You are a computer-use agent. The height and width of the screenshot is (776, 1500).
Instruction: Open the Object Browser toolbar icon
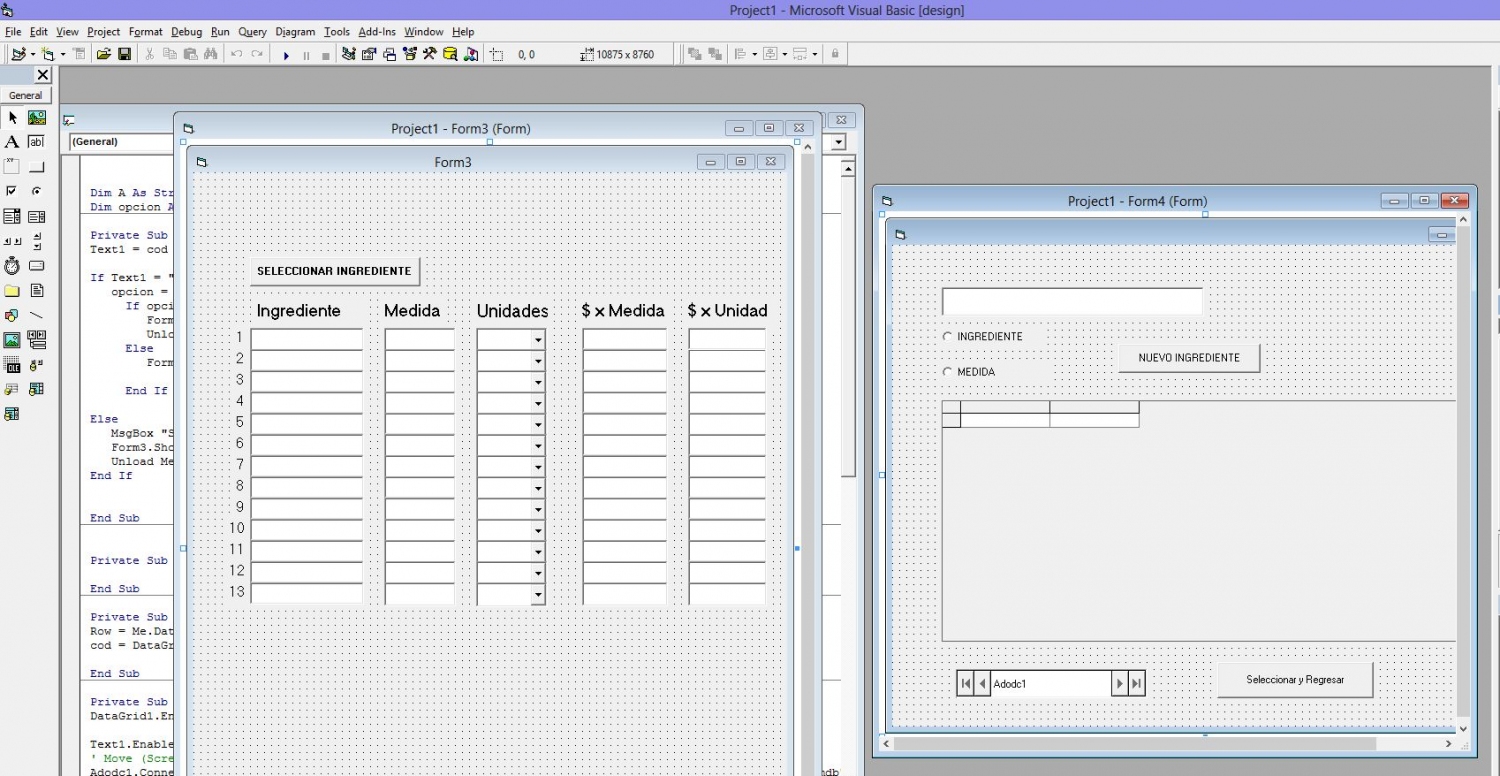coord(409,54)
